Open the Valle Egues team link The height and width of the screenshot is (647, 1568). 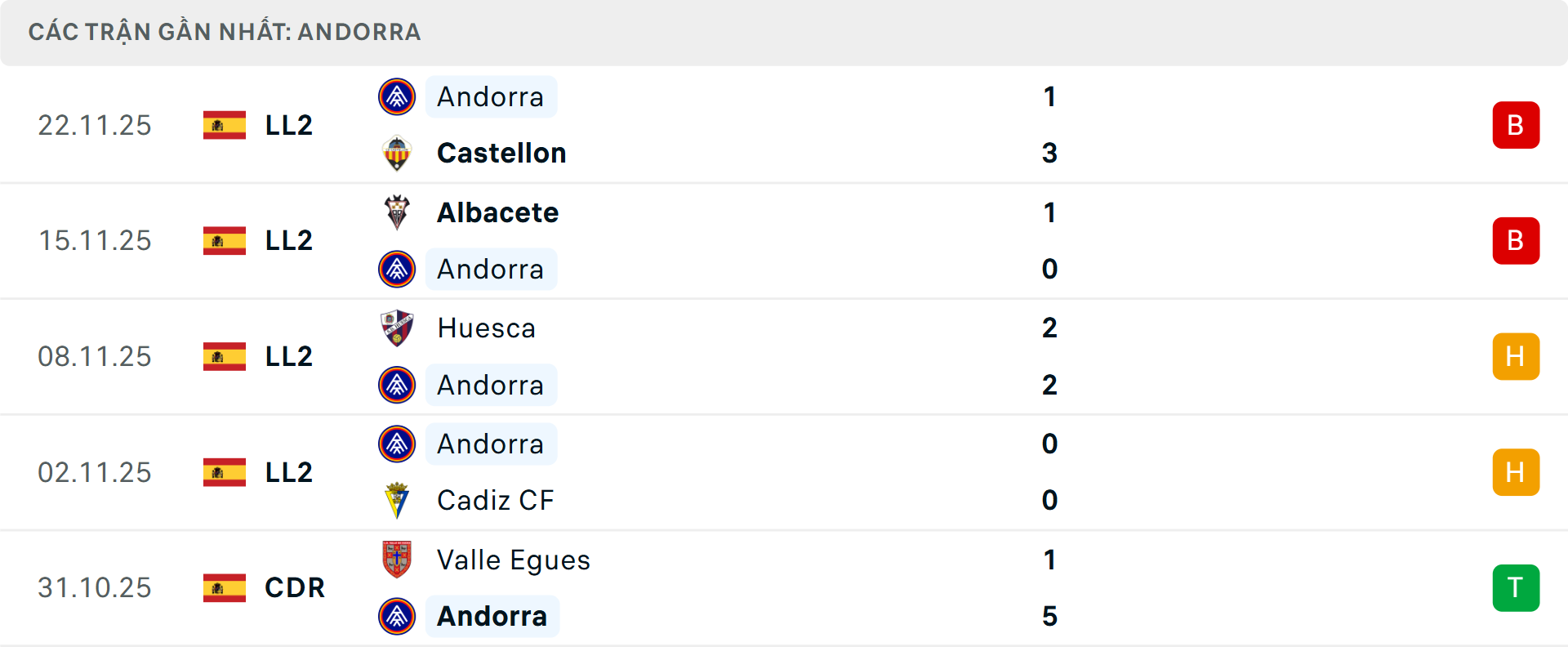pyautogui.click(x=513, y=560)
